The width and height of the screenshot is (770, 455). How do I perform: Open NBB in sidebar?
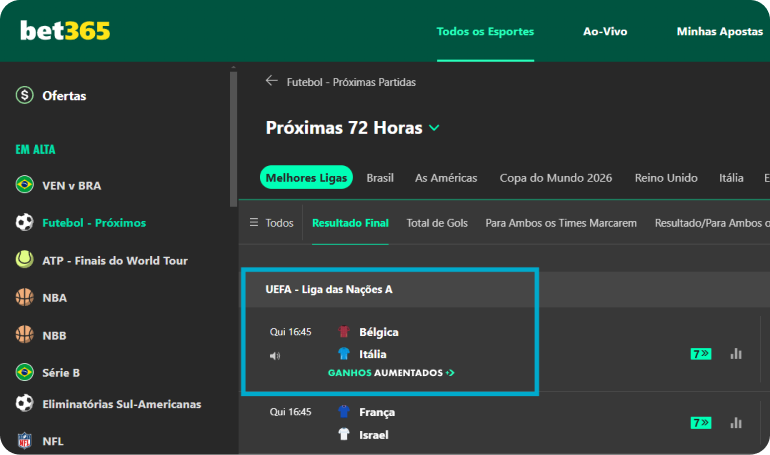pos(54,336)
